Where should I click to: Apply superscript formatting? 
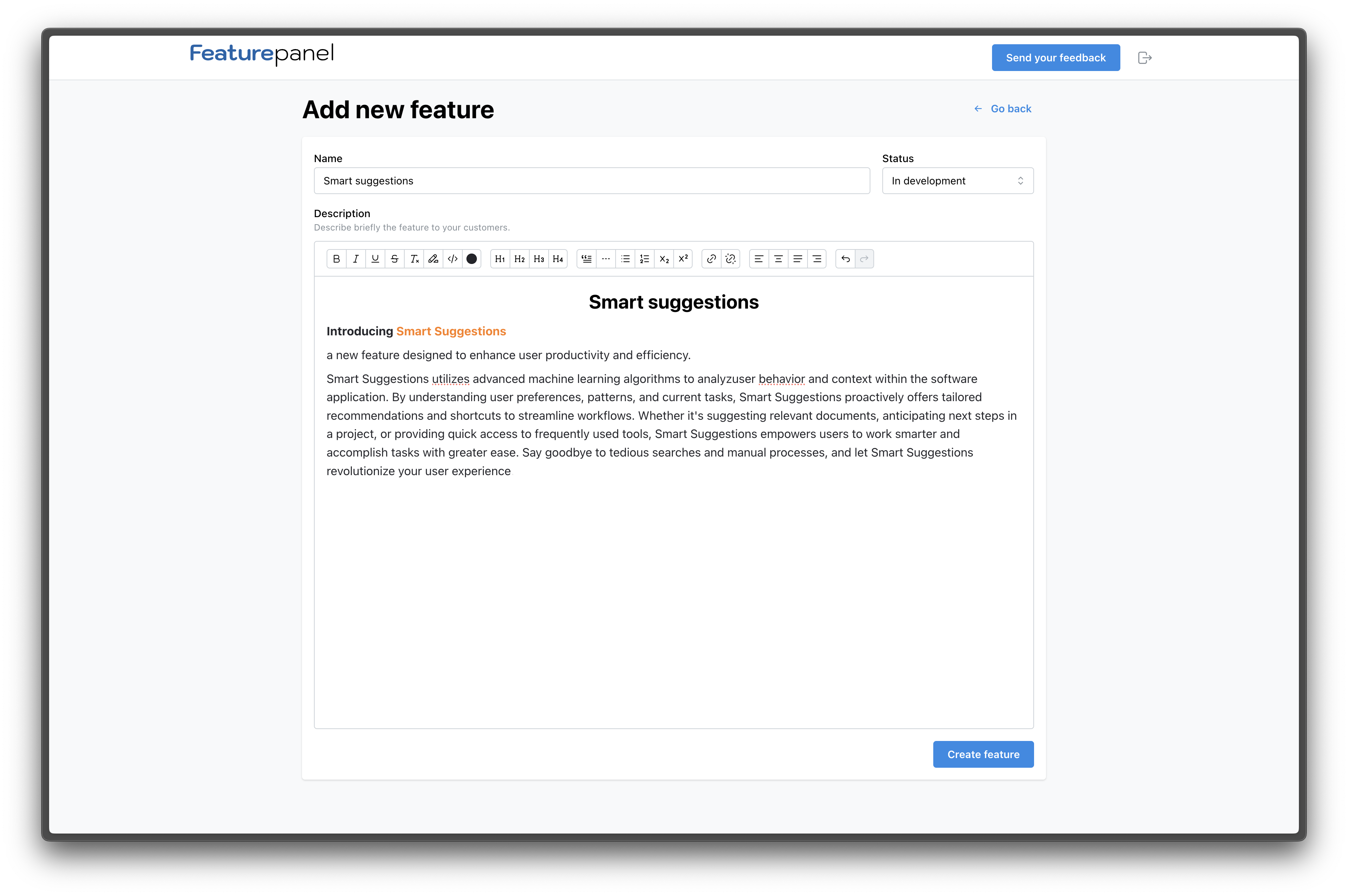[x=683, y=259]
